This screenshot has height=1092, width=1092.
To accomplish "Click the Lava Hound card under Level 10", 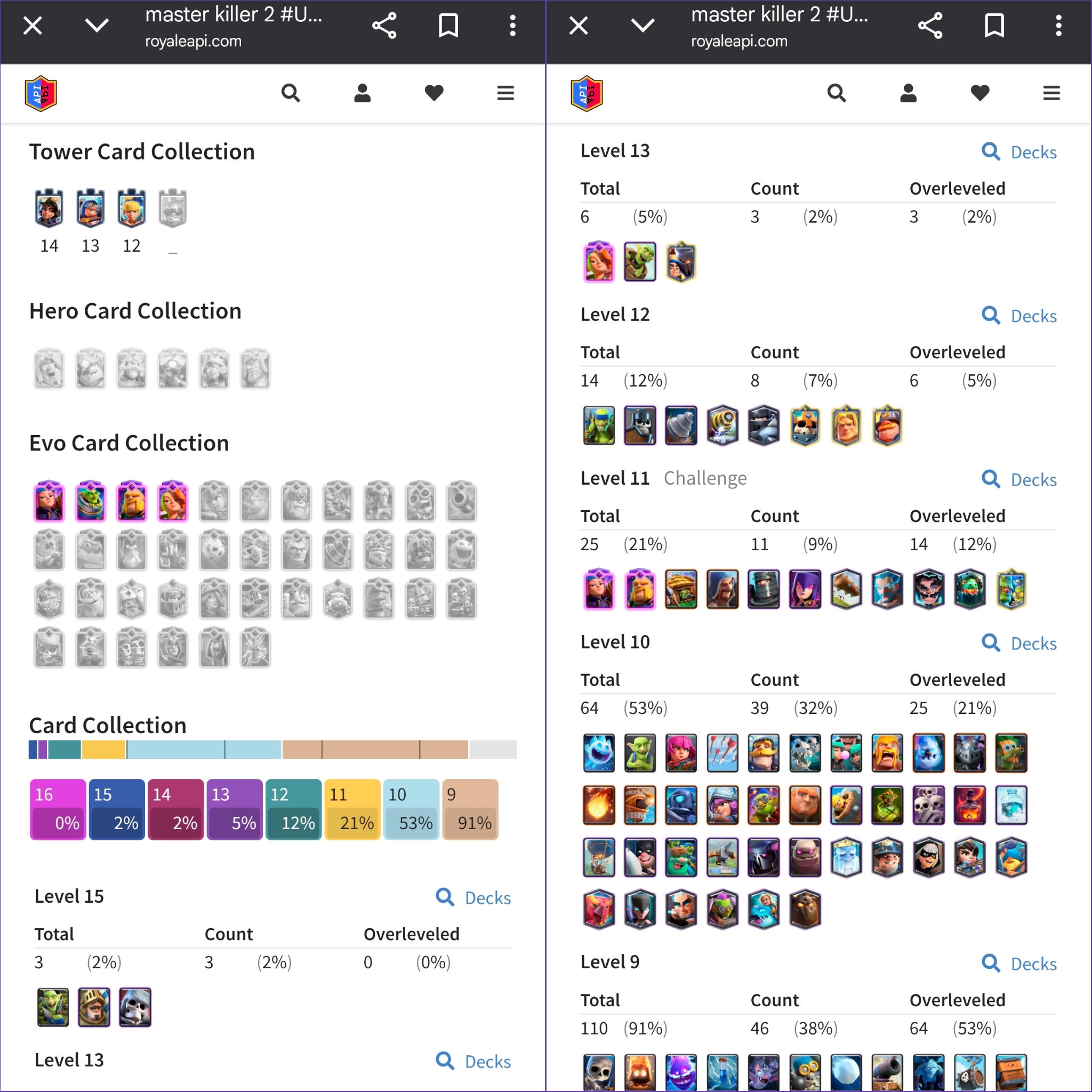I will click(x=805, y=910).
